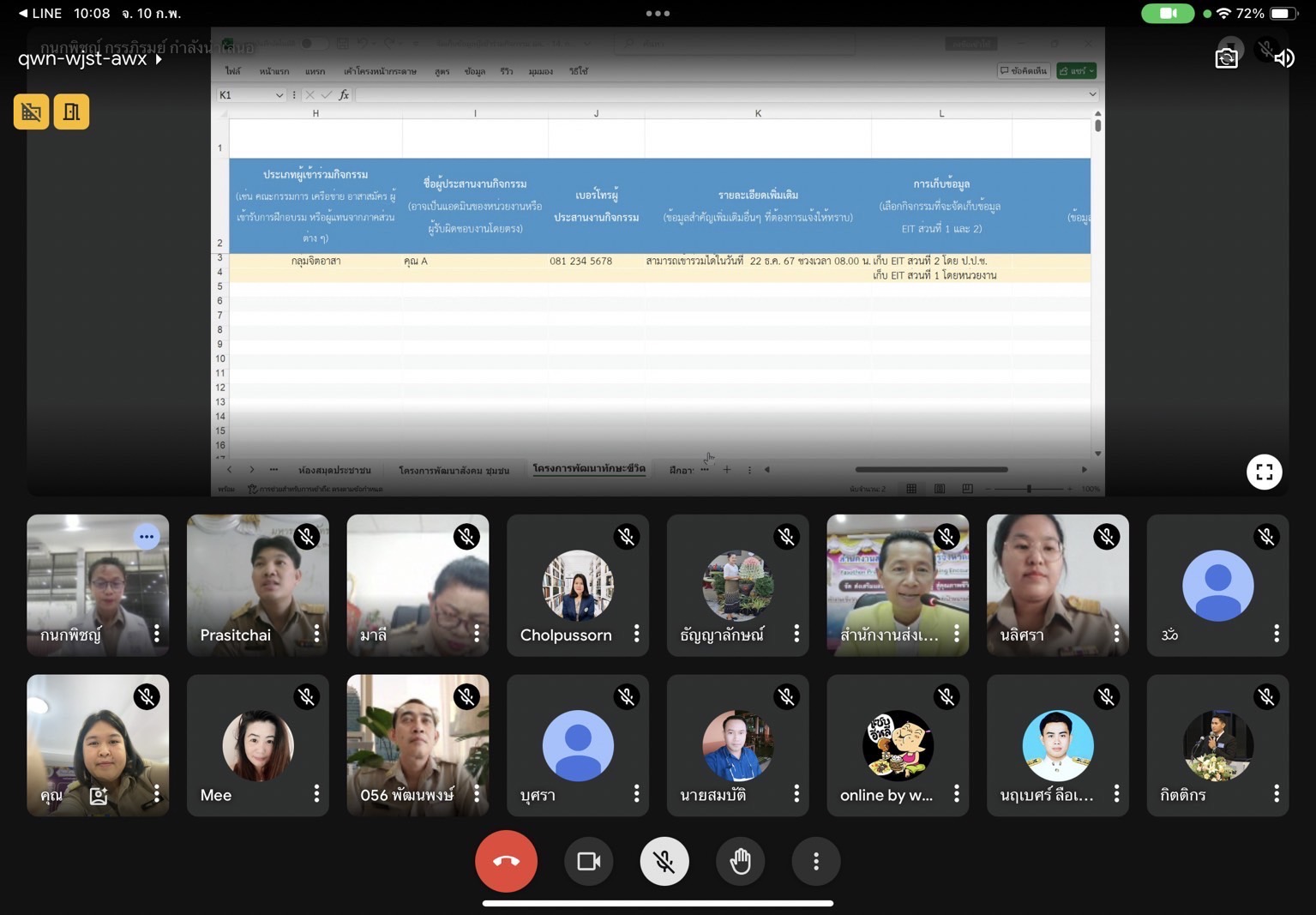Expand meeting details next to qwn-wjst-awx
The height and width of the screenshot is (915, 1316).
pyautogui.click(x=158, y=59)
